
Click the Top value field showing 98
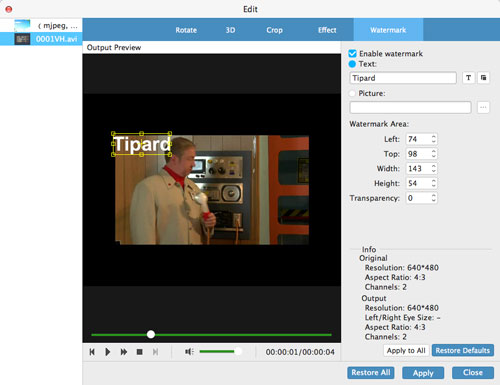click(x=418, y=154)
